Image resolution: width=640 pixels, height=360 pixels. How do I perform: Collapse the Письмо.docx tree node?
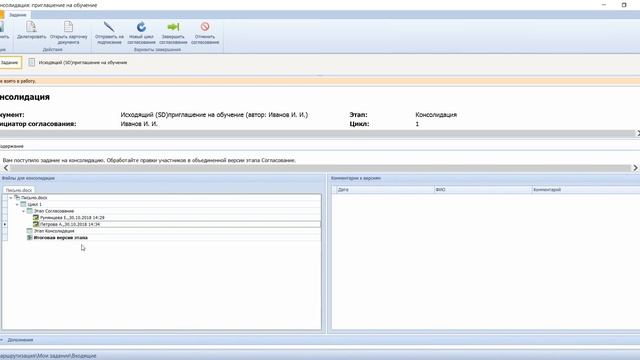click(11, 198)
